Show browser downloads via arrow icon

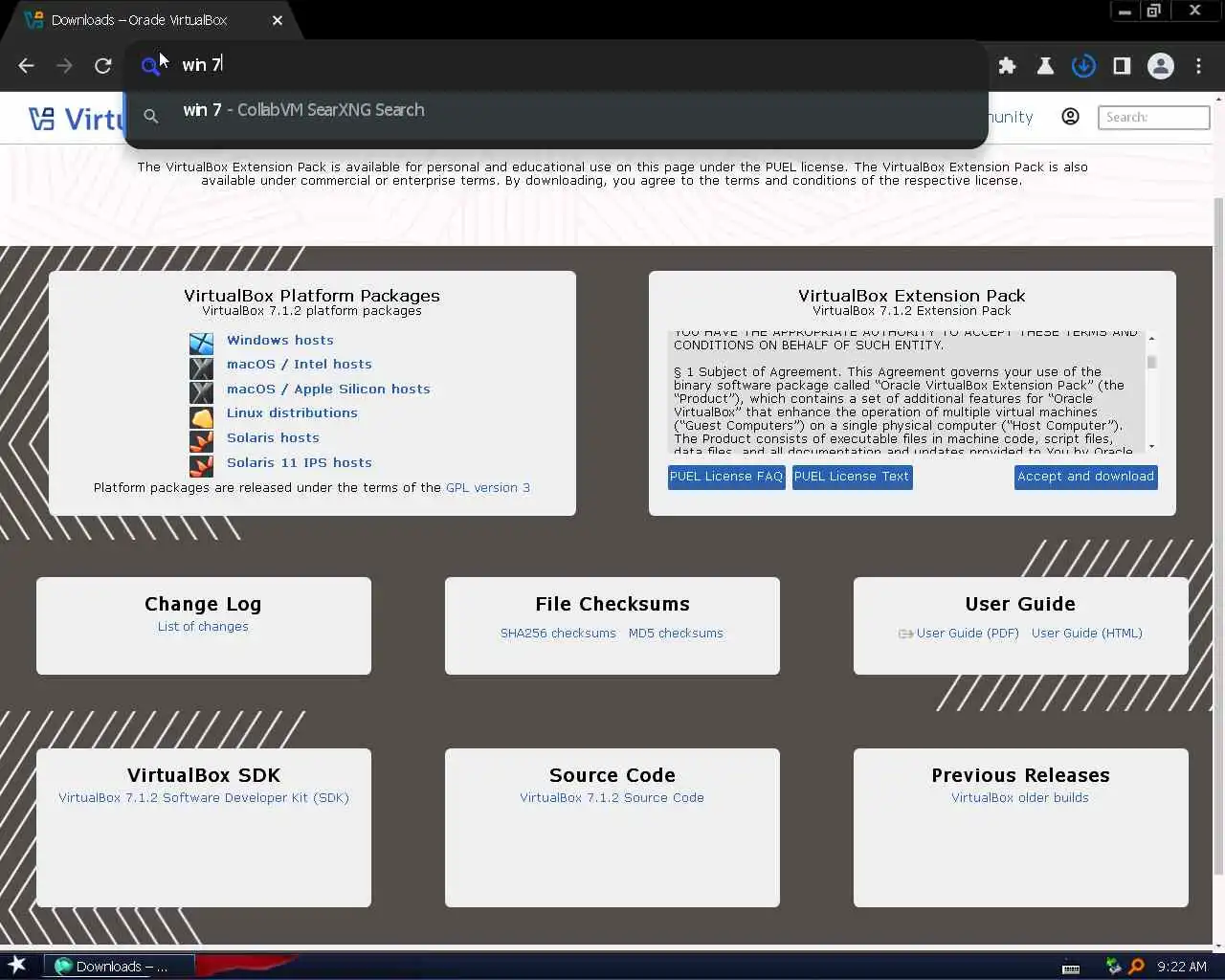[x=1083, y=66]
